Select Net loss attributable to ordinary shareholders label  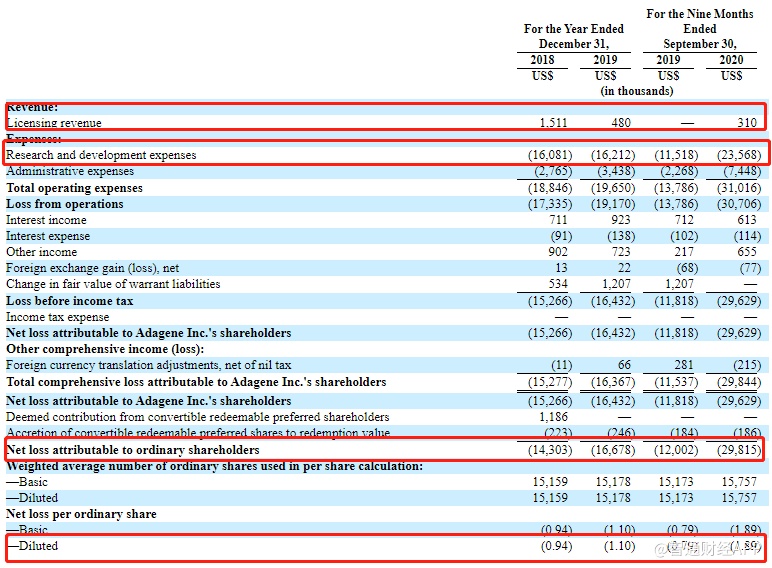pos(132,450)
